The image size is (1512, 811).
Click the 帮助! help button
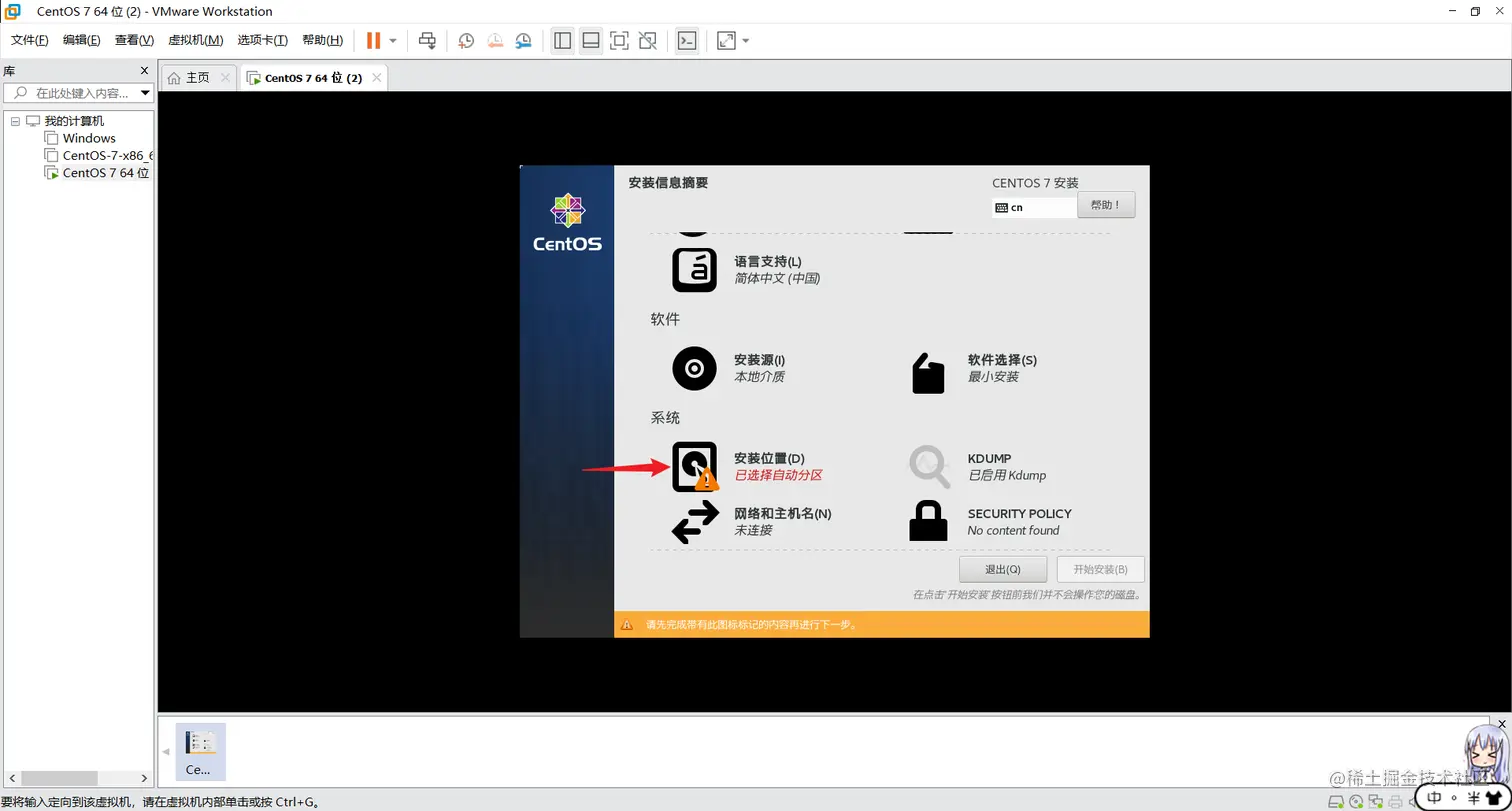coord(1106,205)
